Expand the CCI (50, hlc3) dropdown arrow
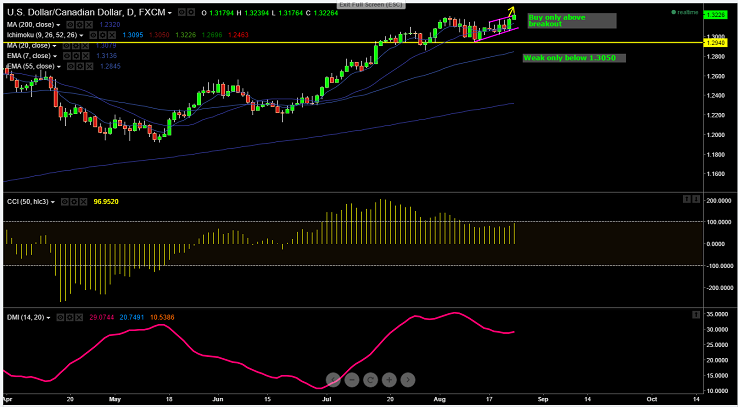738x407 pixels. (53, 202)
